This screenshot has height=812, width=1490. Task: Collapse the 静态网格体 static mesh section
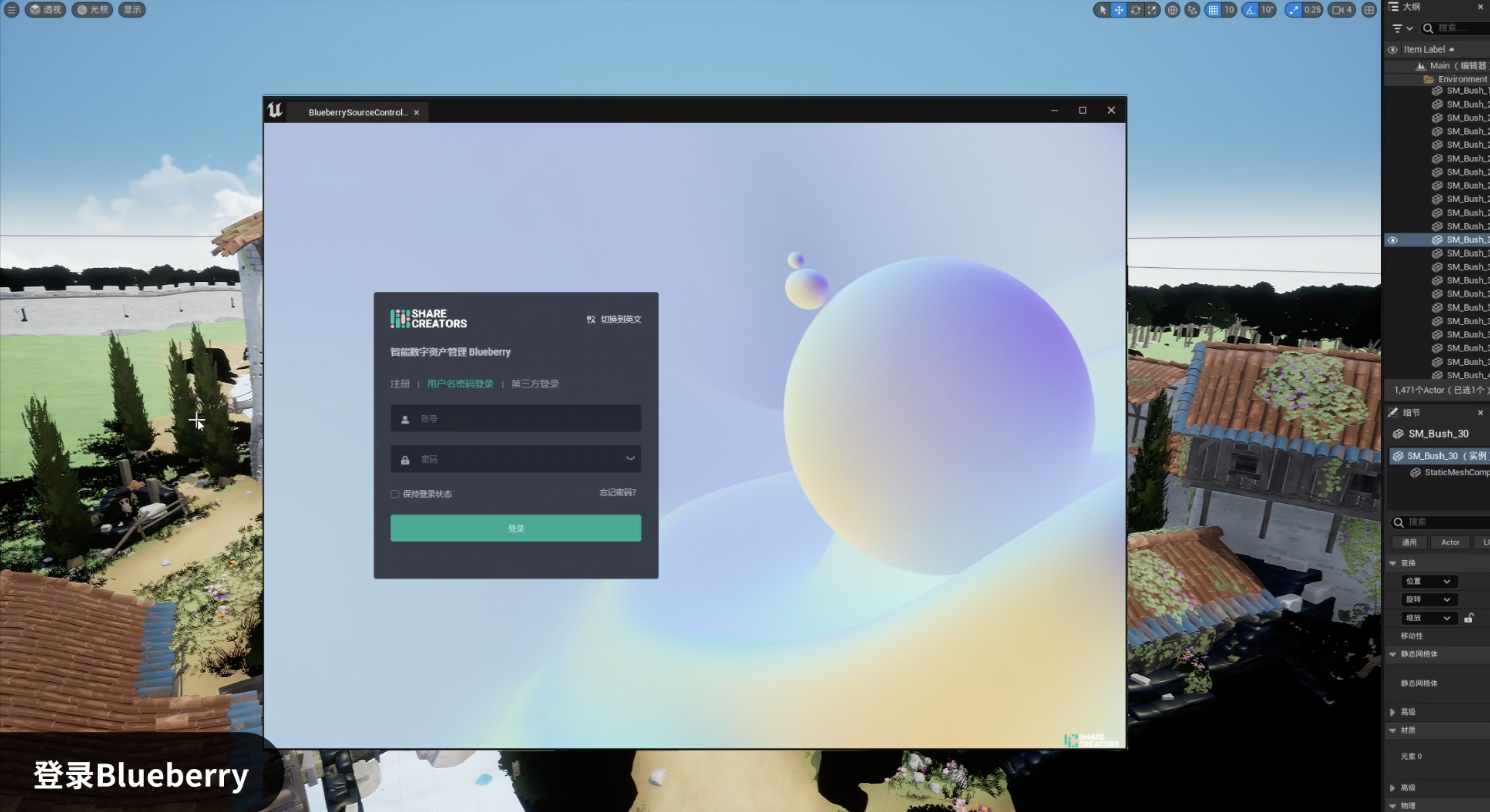(x=1393, y=654)
